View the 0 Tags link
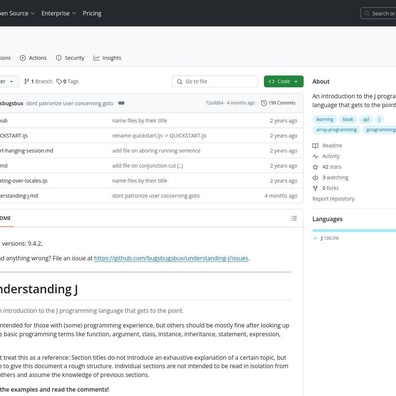This screenshot has height=396, width=396. coord(67,81)
